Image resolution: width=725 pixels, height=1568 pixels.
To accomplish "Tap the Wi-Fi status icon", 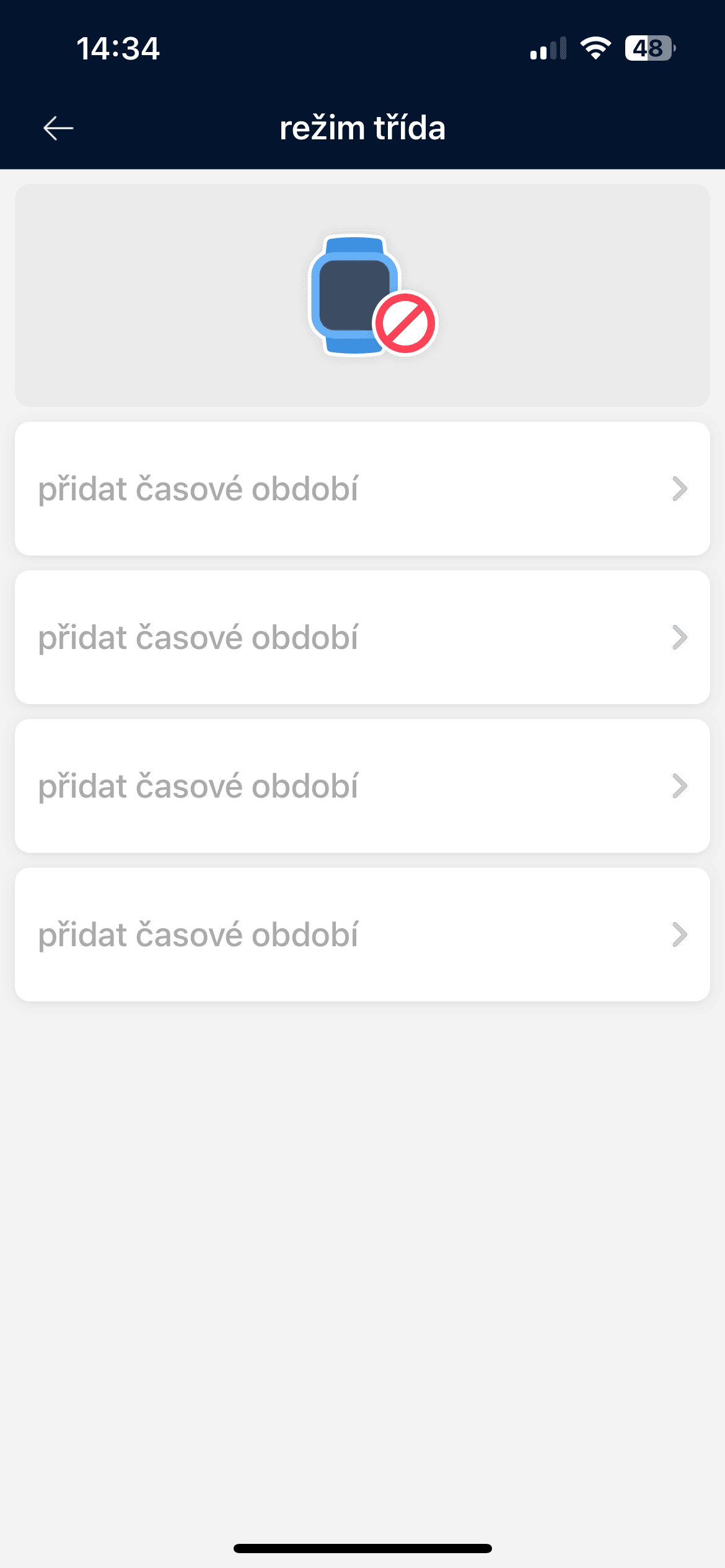I will click(595, 48).
